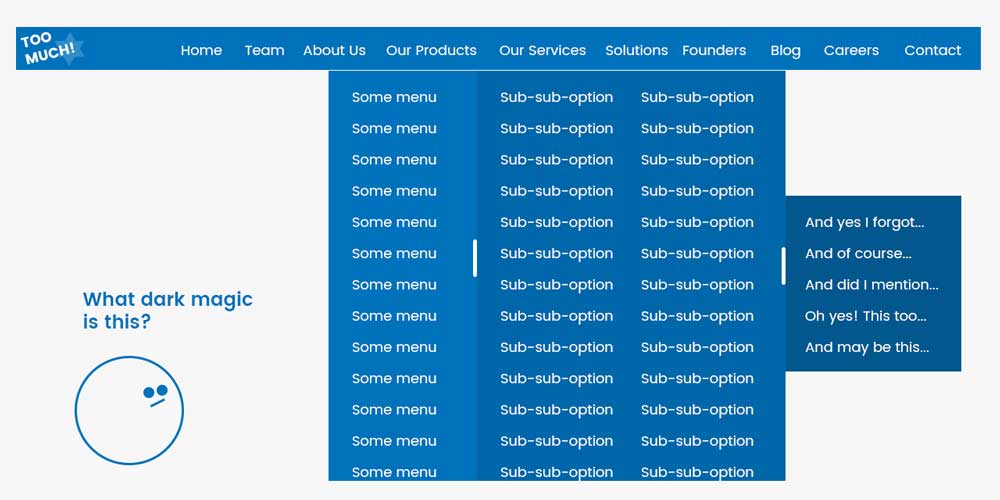The height and width of the screenshot is (500, 1000).
Task: Open the Our Services menu
Action: [543, 50]
